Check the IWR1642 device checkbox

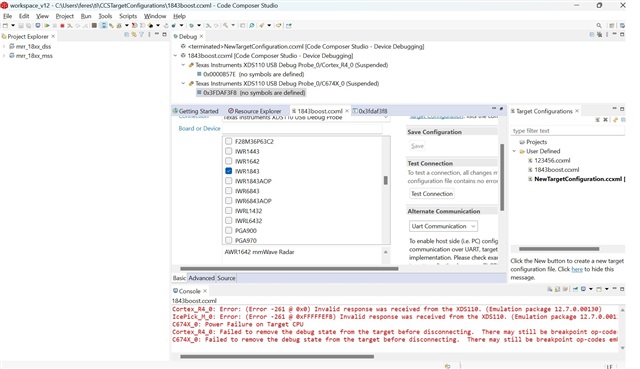(x=229, y=161)
